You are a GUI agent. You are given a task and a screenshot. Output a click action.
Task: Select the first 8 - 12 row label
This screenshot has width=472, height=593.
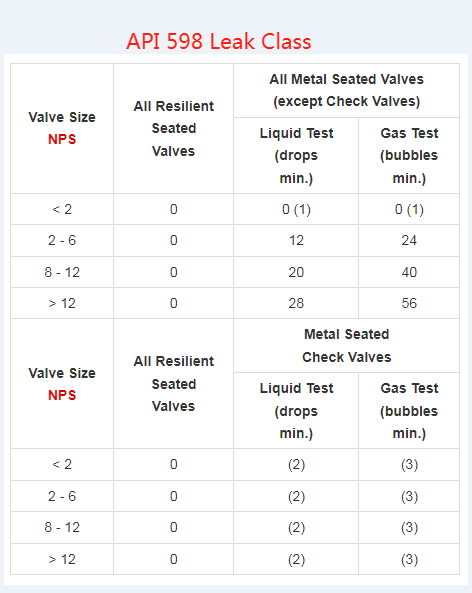click(62, 272)
